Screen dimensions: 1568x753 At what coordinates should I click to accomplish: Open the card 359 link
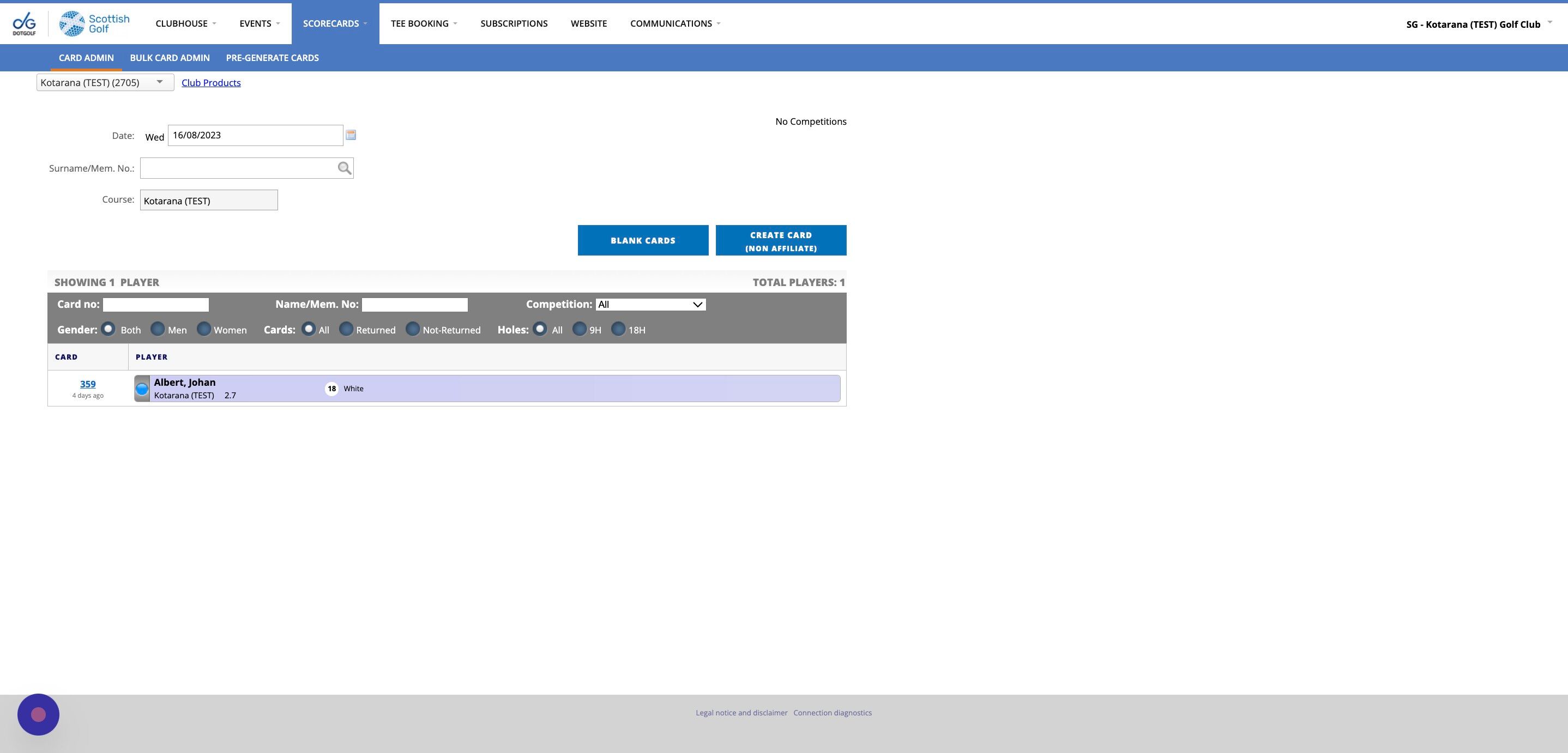point(88,384)
